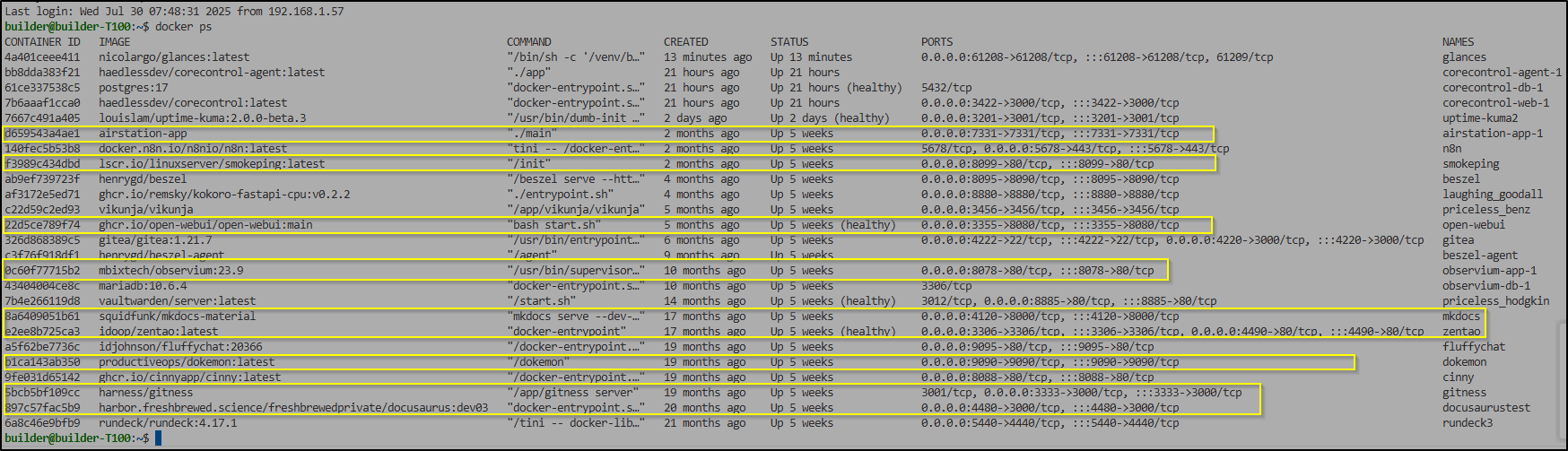Select image louislam/uptime-kuma:2.0.0-beta.3
Screen dimensions: 1568x451
pos(203,118)
